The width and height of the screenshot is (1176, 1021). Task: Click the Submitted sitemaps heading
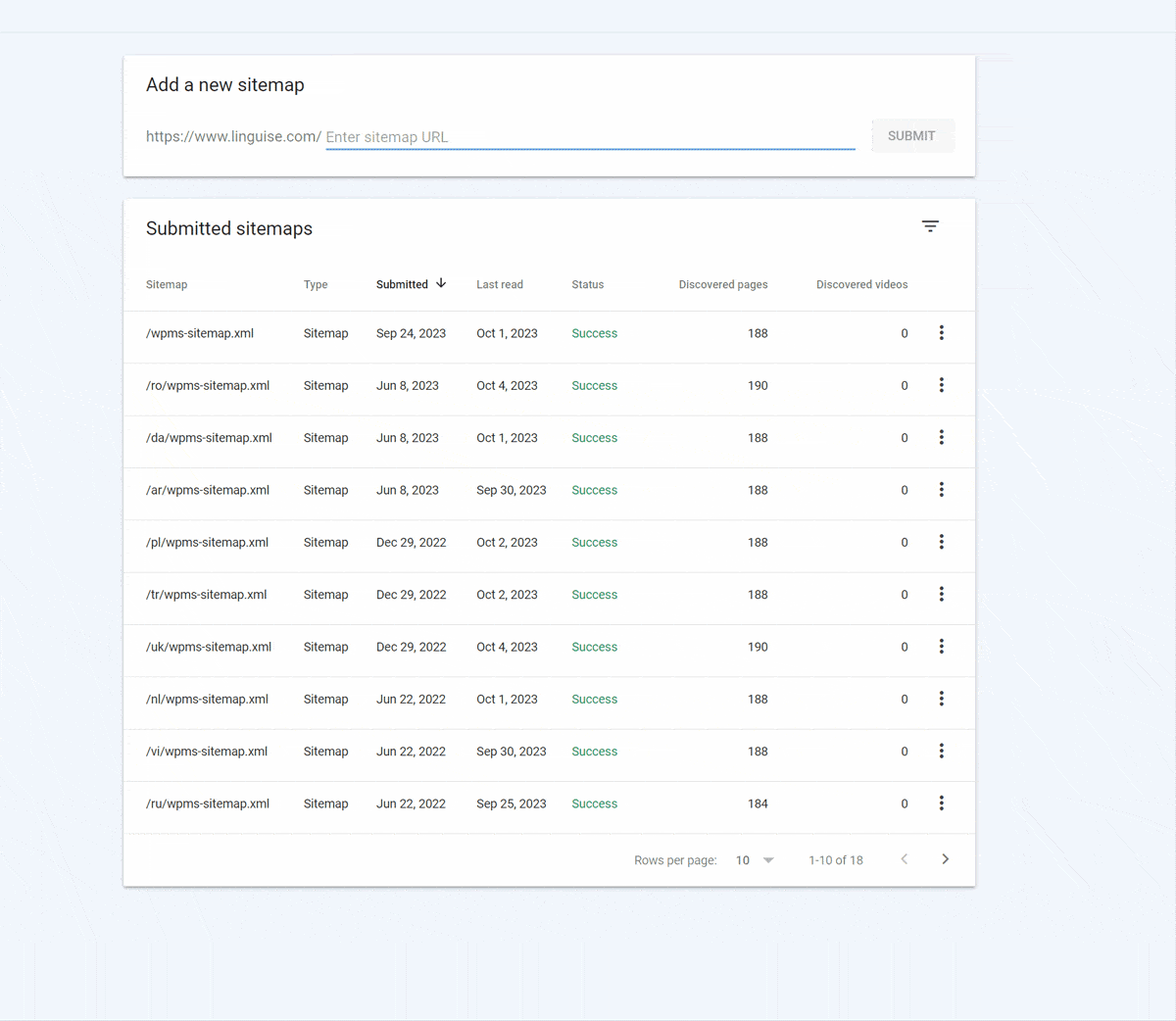click(229, 228)
